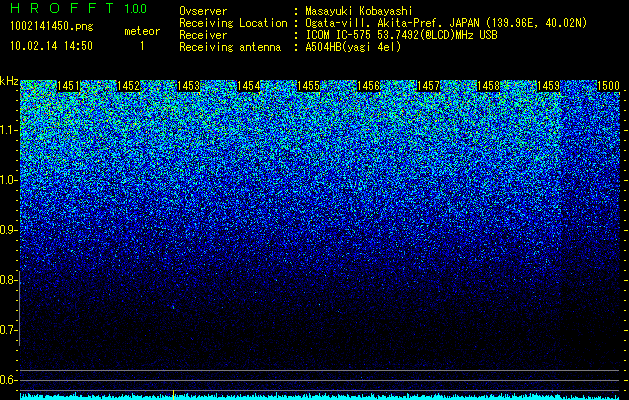Click the HROFFT 1.0.0 title text
629x400 pixels.
pyautogui.click(x=78, y=8)
